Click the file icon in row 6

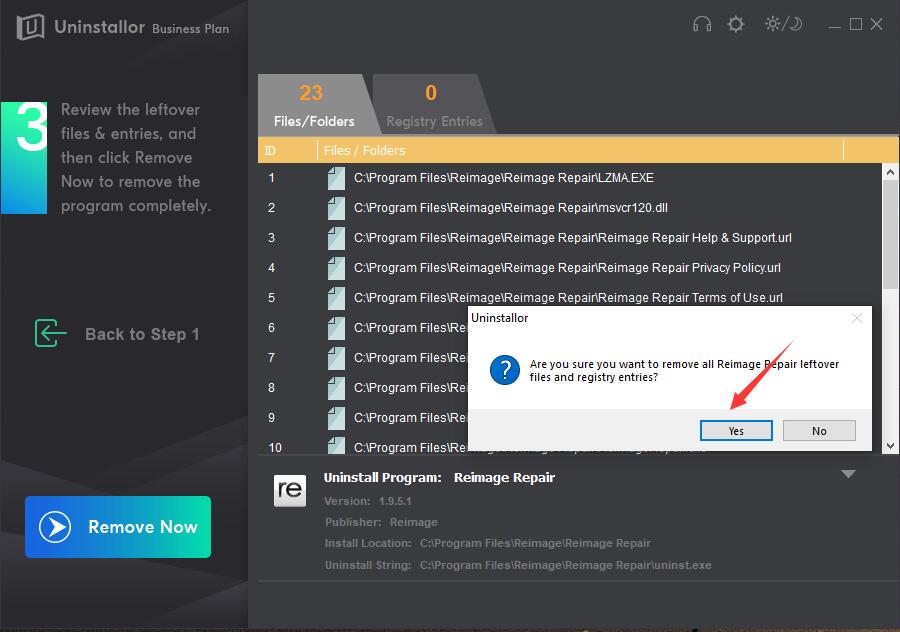[x=336, y=328]
